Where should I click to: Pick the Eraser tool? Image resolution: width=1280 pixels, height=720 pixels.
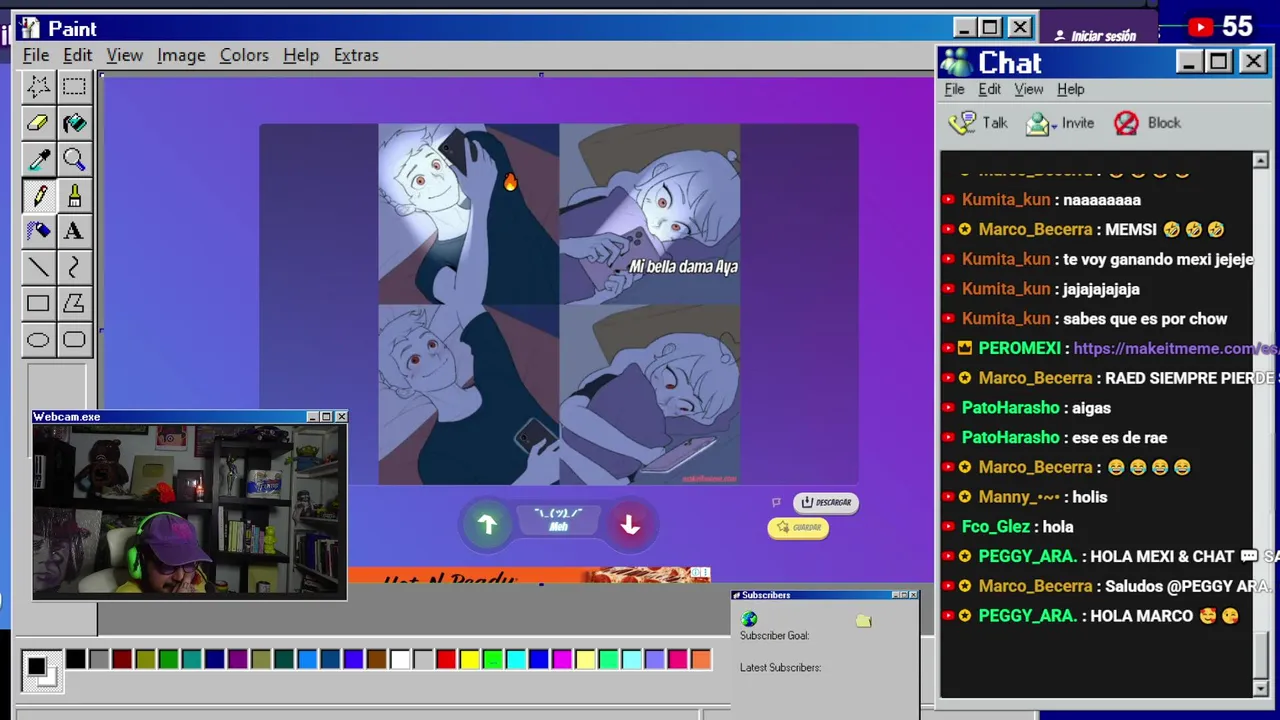pos(38,123)
